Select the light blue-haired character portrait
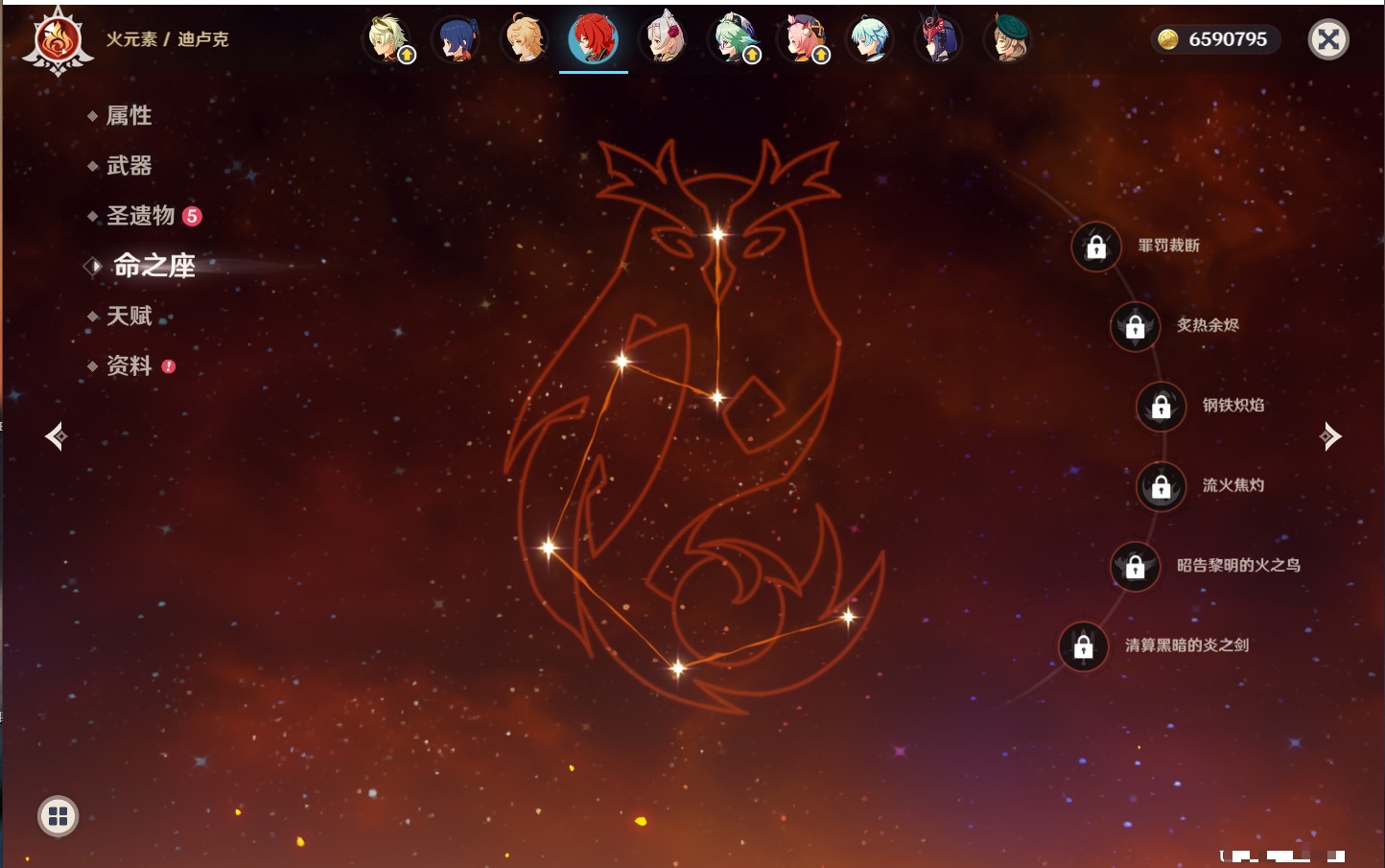 pyautogui.click(x=870, y=39)
